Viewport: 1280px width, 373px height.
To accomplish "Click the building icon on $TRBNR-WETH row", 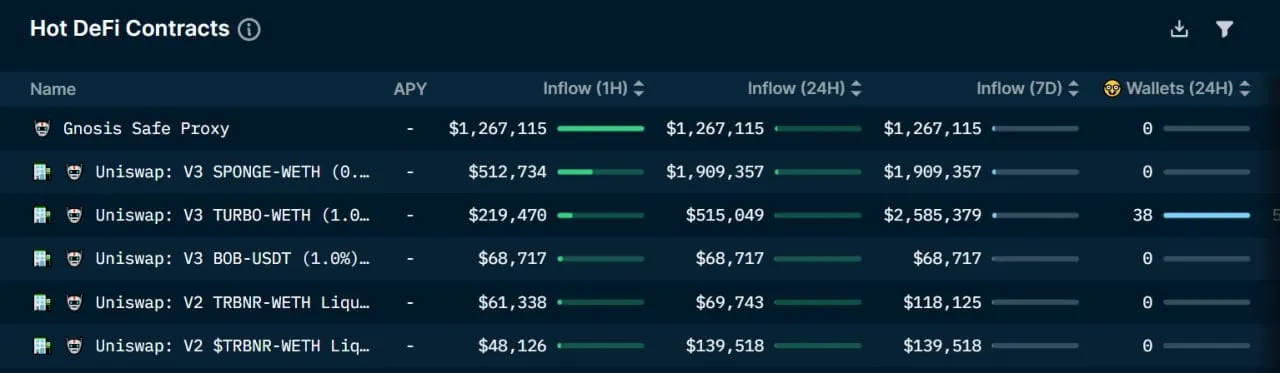I will [x=41, y=346].
